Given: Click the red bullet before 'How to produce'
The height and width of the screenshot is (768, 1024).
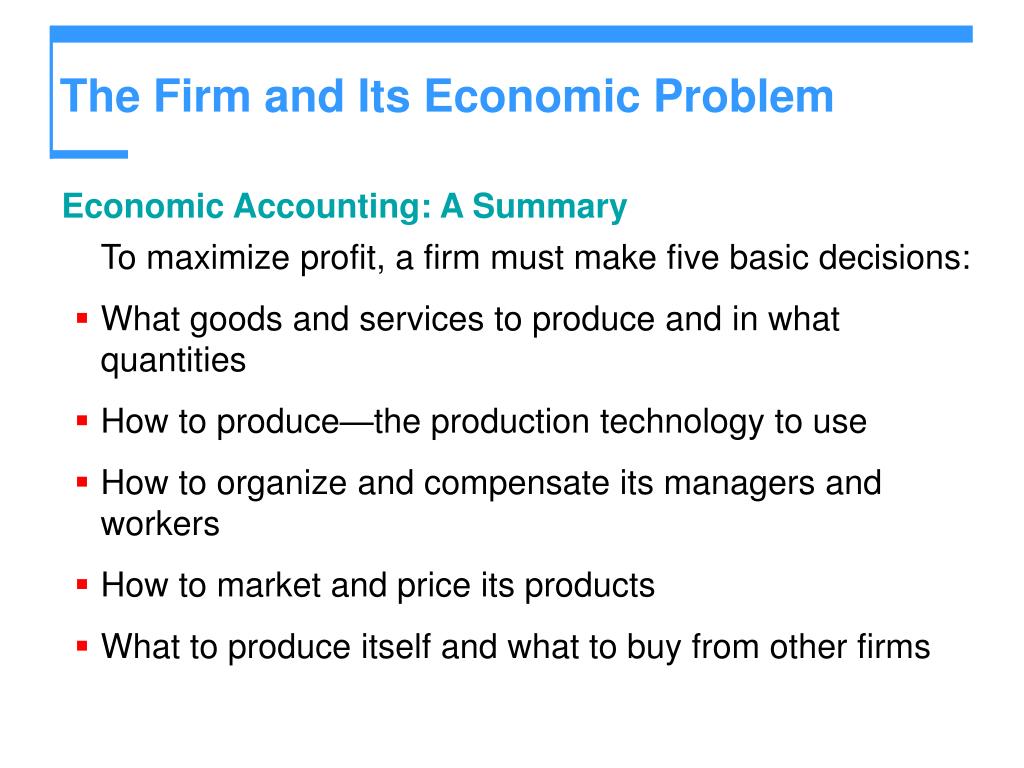Looking at the screenshot, I should coord(82,421).
